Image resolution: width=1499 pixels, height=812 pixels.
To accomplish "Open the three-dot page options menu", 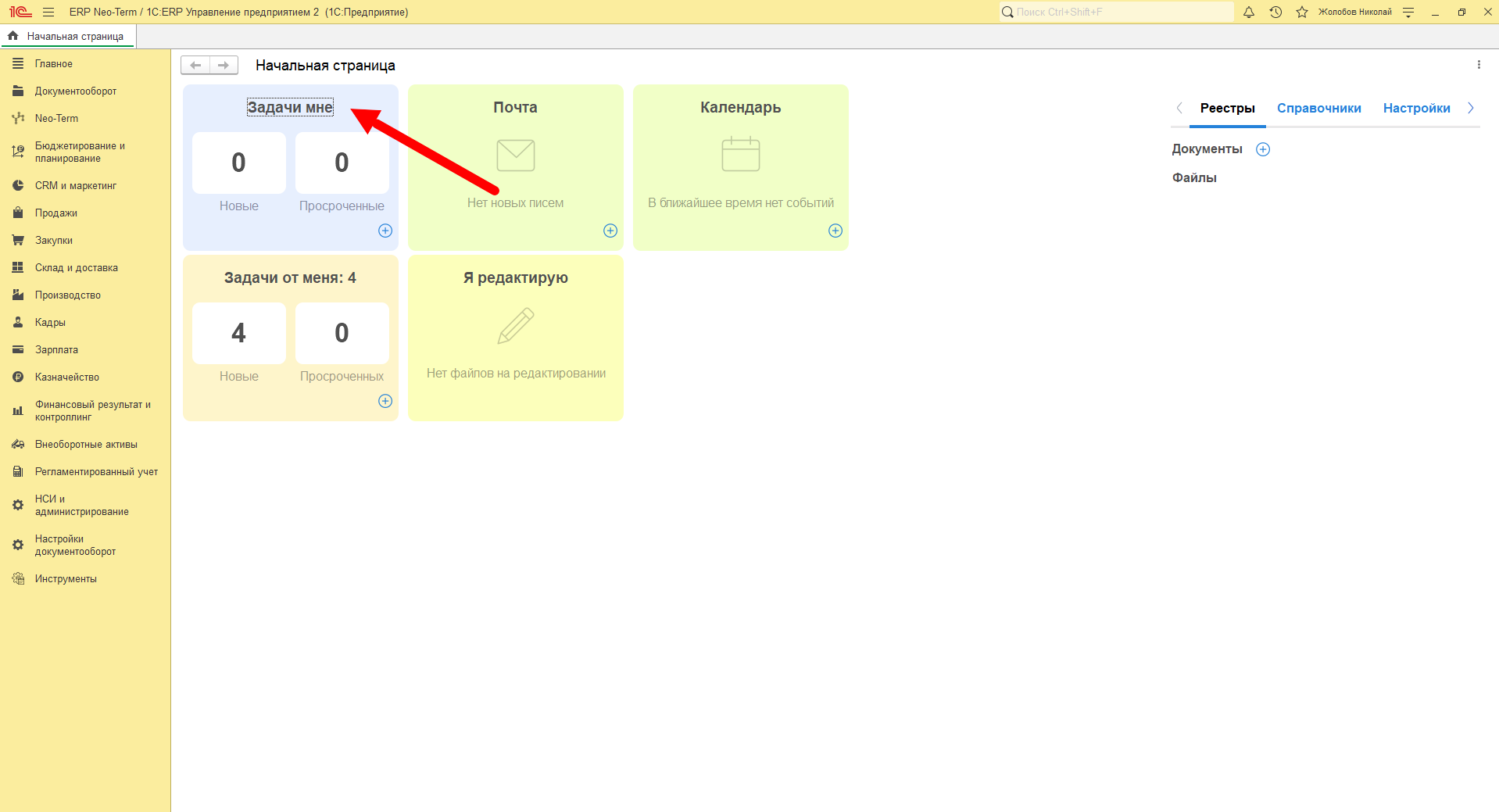I will tap(1479, 65).
